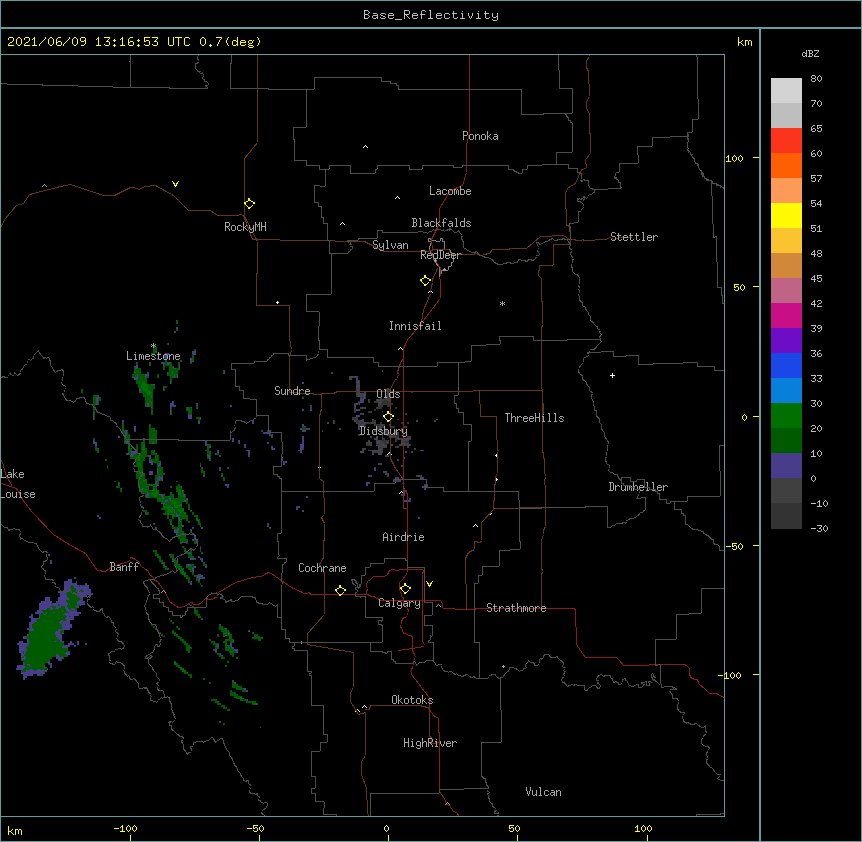Click the yellow diamond marker above Calgary label
862x842 pixels.
[x=405, y=589]
